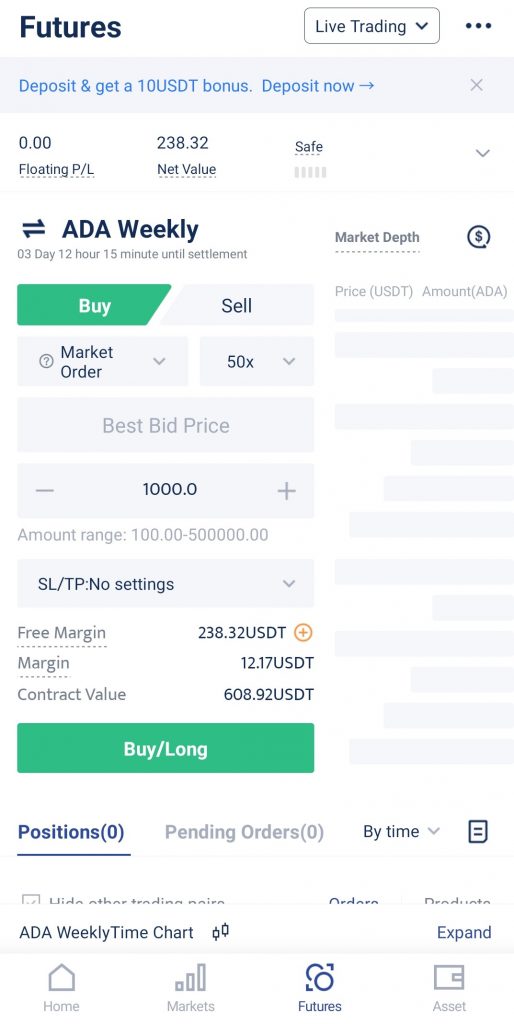Open the three-dot more options menu

pyautogui.click(x=478, y=25)
